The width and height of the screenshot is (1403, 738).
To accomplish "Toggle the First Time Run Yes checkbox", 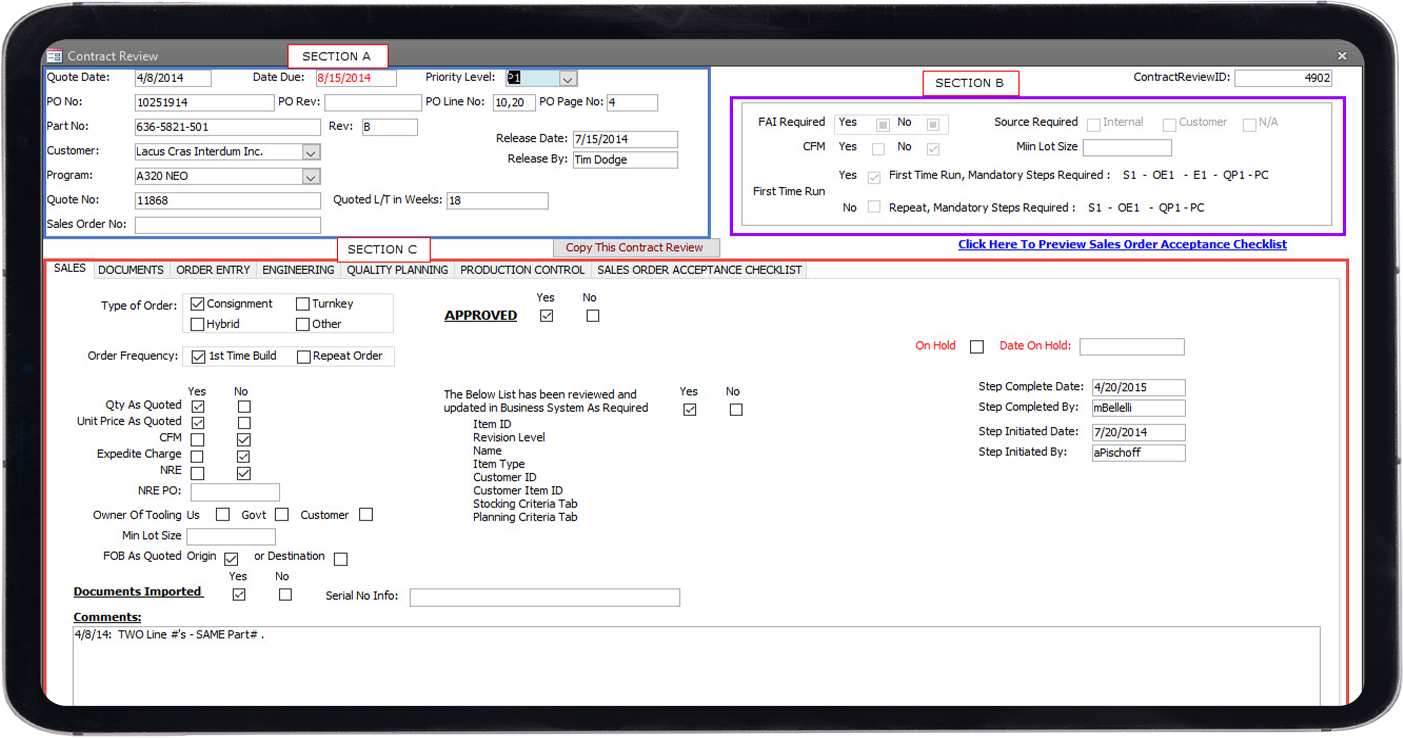I will pyautogui.click(x=875, y=177).
